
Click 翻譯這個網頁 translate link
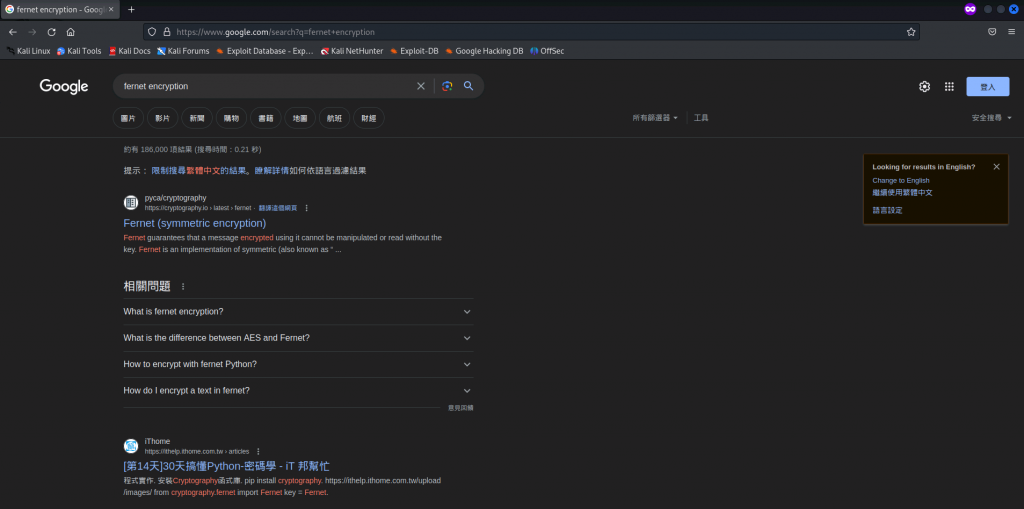[278, 208]
